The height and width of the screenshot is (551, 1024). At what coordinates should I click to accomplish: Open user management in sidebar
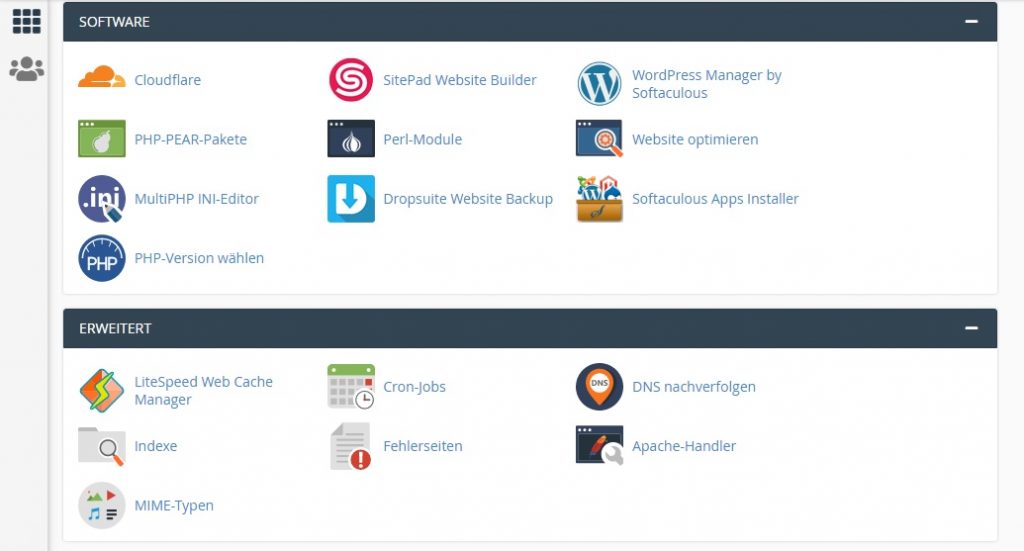tap(26, 69)
